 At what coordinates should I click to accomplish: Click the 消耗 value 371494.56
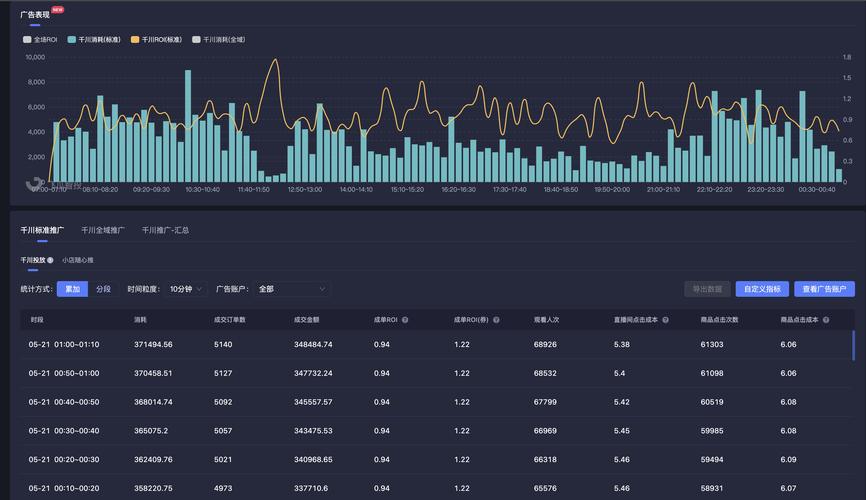point(153,344)
